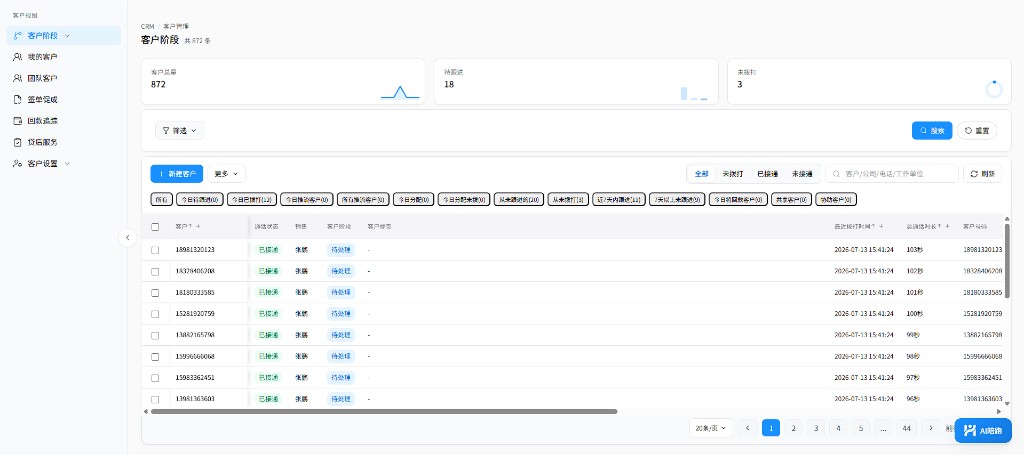Open the 更多 dropdown
The width and height of the screenshot is (1024, 455).
227,174
